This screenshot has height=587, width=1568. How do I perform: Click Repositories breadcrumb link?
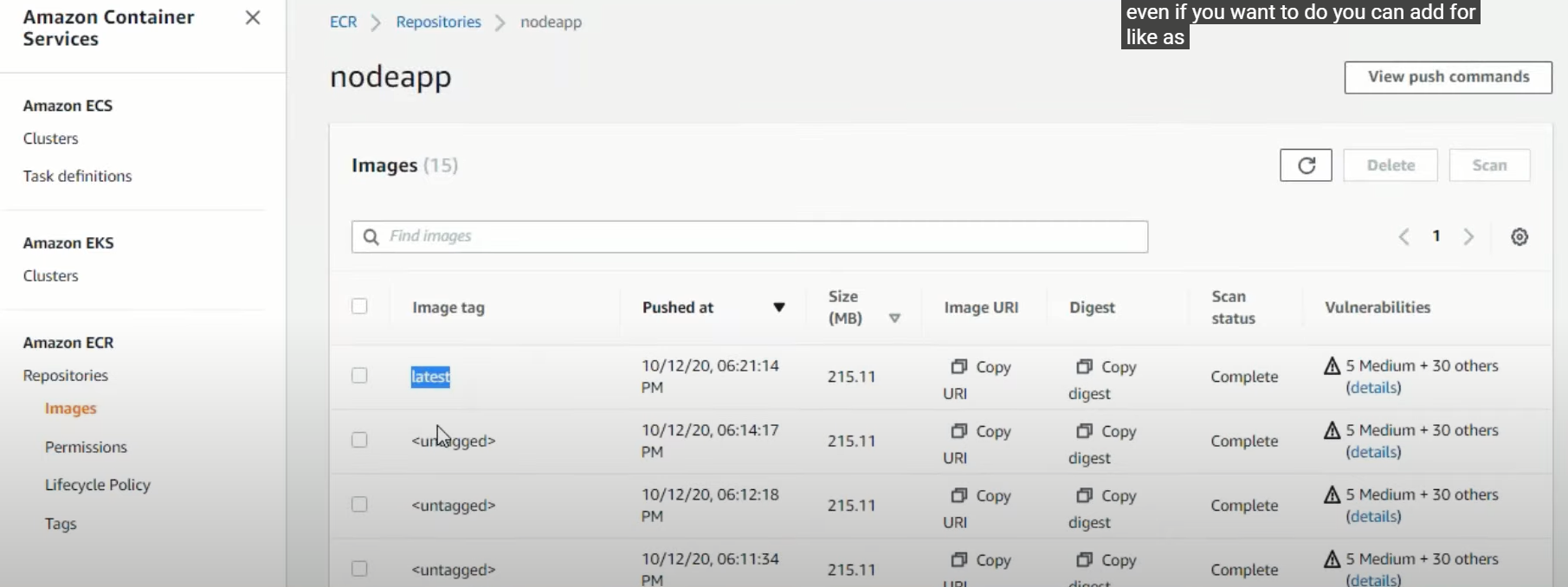point(438,22)
